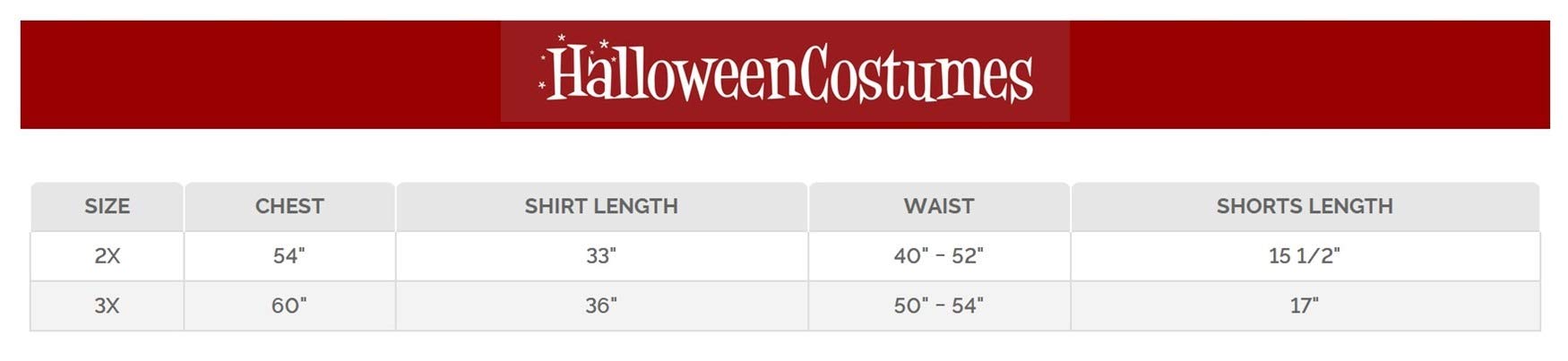Click the 17" shorts length cell
Viewport: 1568px width, 361px height.
coord(1305,306)
